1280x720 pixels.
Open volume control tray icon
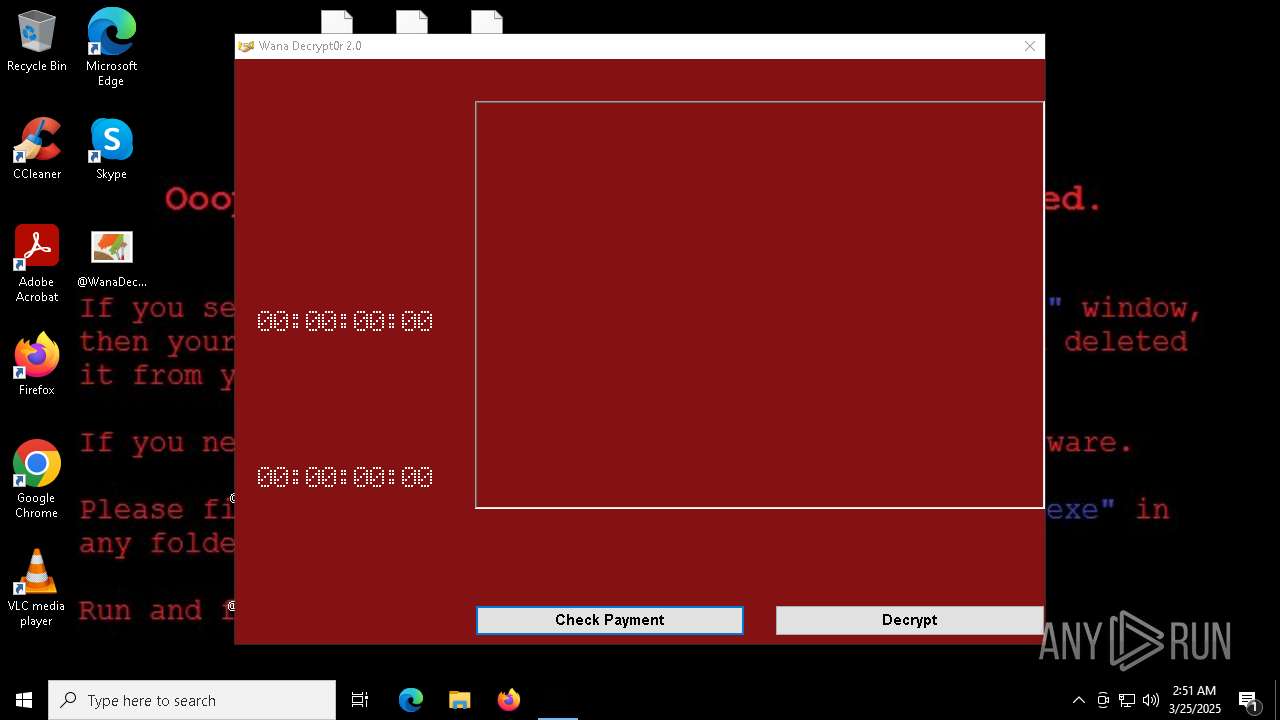coord(1151,700)
